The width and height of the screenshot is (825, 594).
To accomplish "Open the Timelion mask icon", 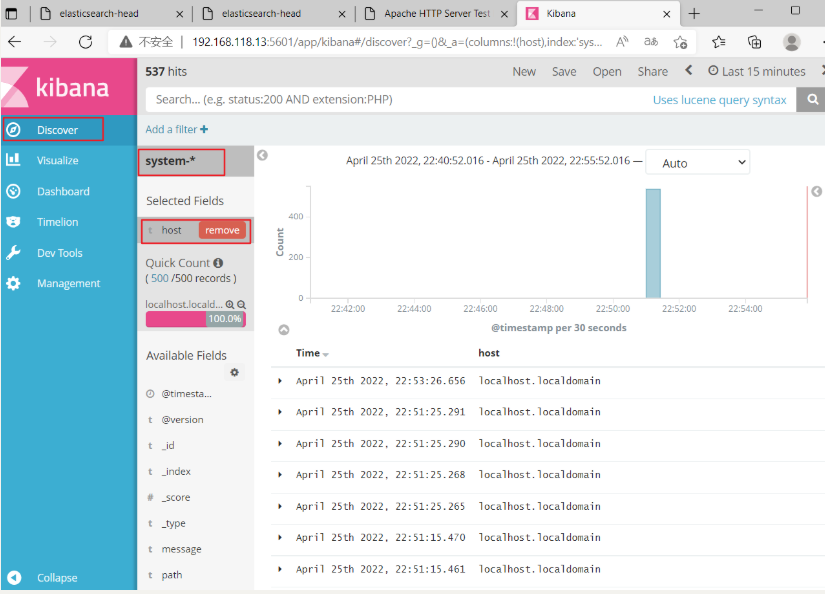I will pyautogui.click(x=13, y=222).
